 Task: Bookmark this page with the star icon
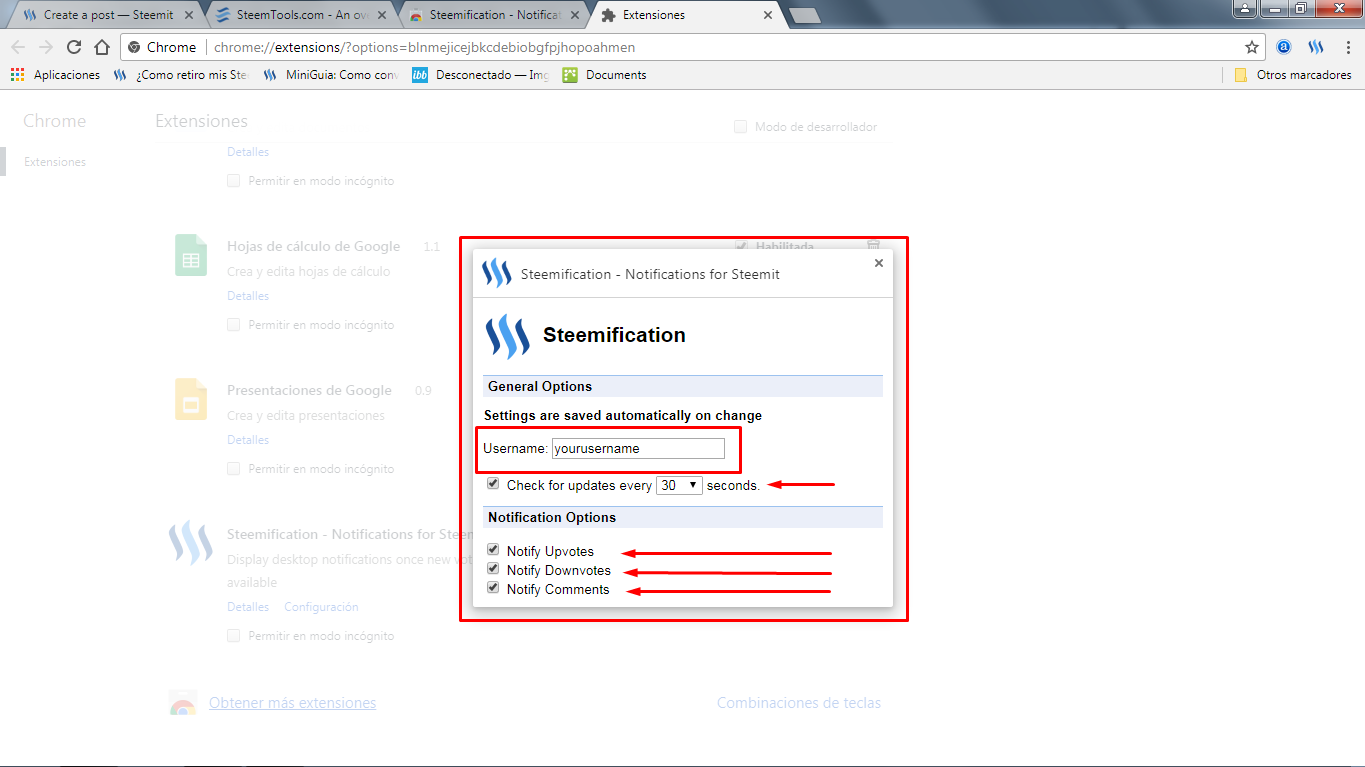1251,47
